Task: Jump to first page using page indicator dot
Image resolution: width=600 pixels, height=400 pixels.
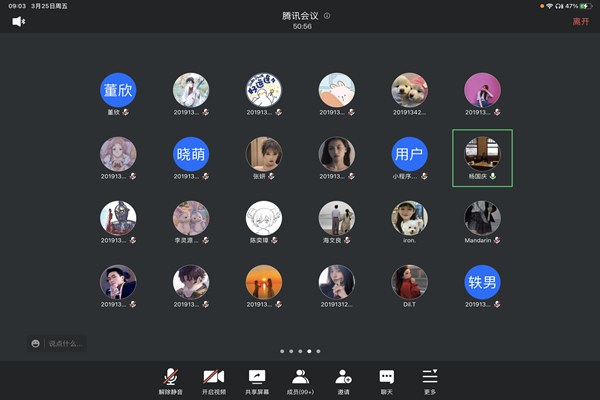Action: [x=282, y=352]
